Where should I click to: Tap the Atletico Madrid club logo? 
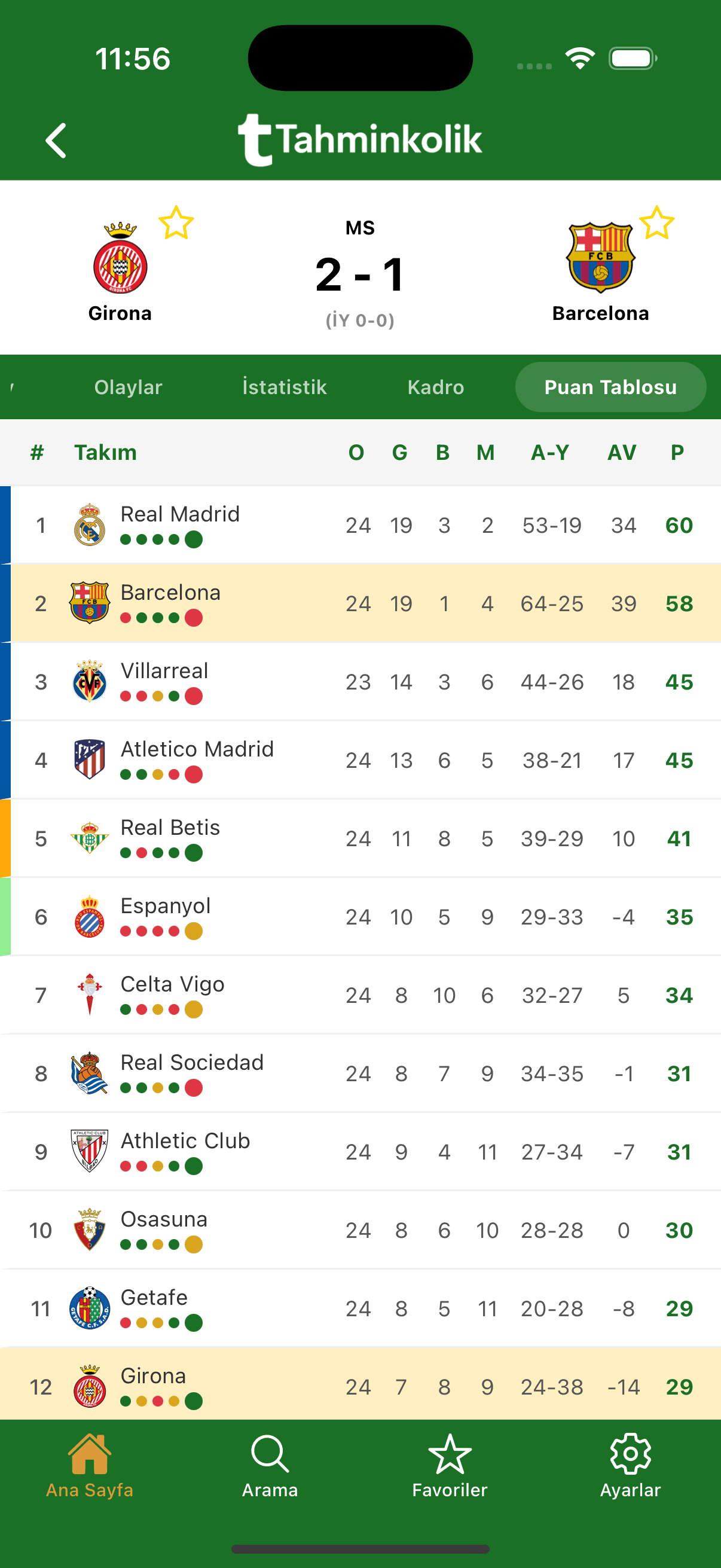pyautogui.click(x=90, y=759)
